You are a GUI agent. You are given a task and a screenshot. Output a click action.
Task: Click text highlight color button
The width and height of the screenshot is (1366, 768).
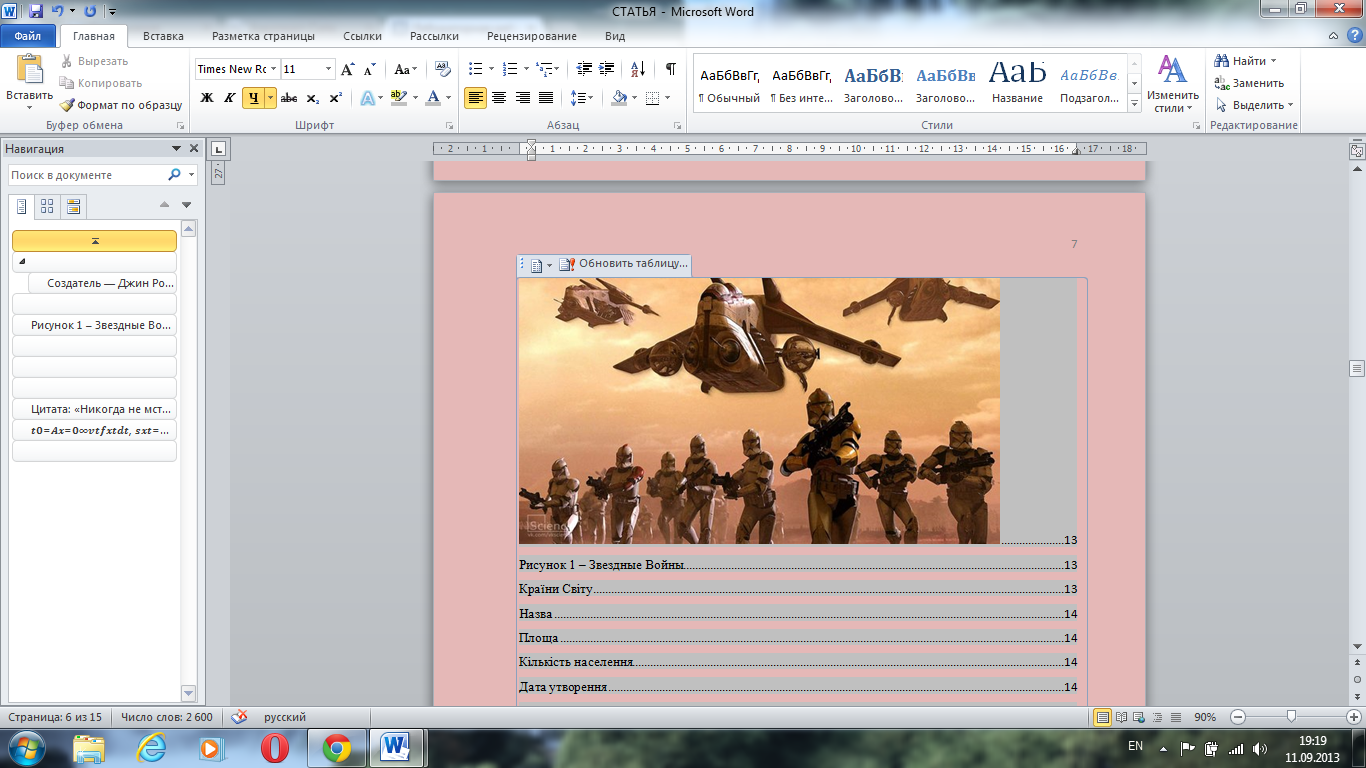click(x=398, y=98)
